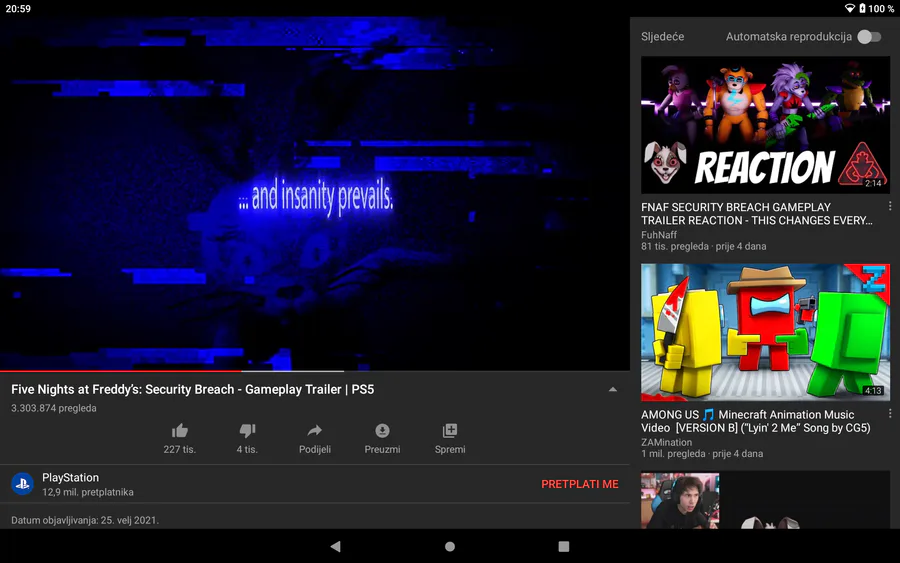Open AMONG US Minecraft Animation title
900x563 pixels.
point(755,421)
